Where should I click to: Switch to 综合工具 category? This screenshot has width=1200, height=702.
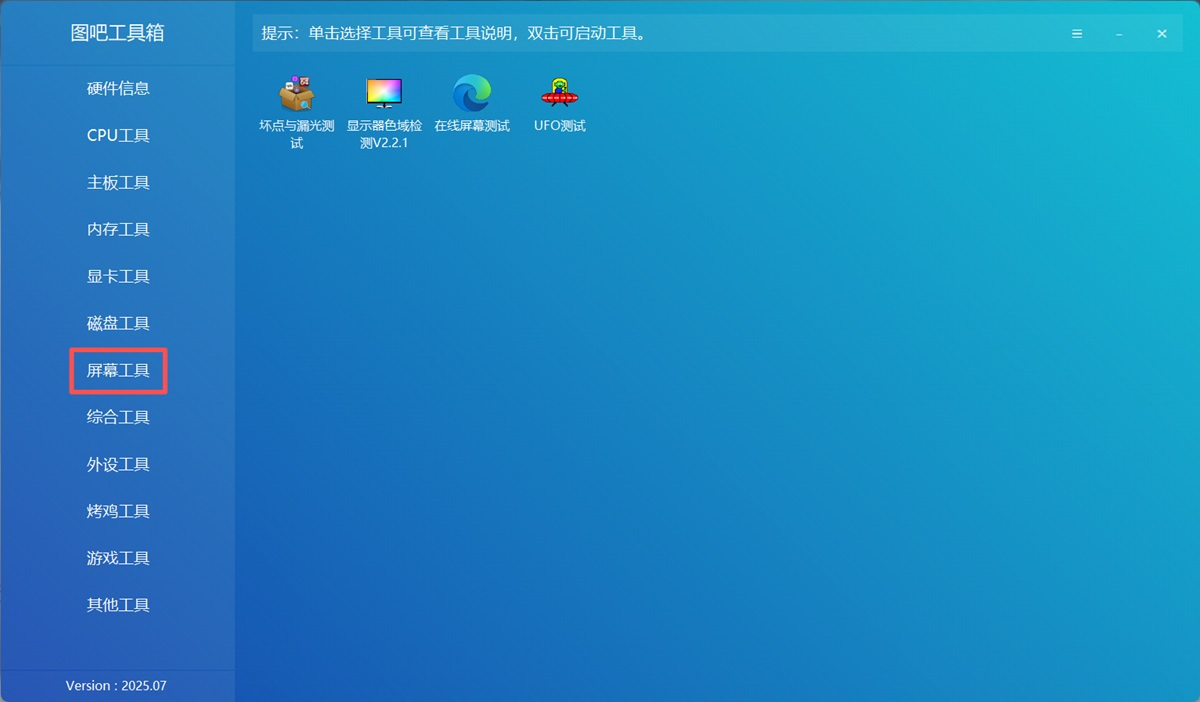pos(117,417)
